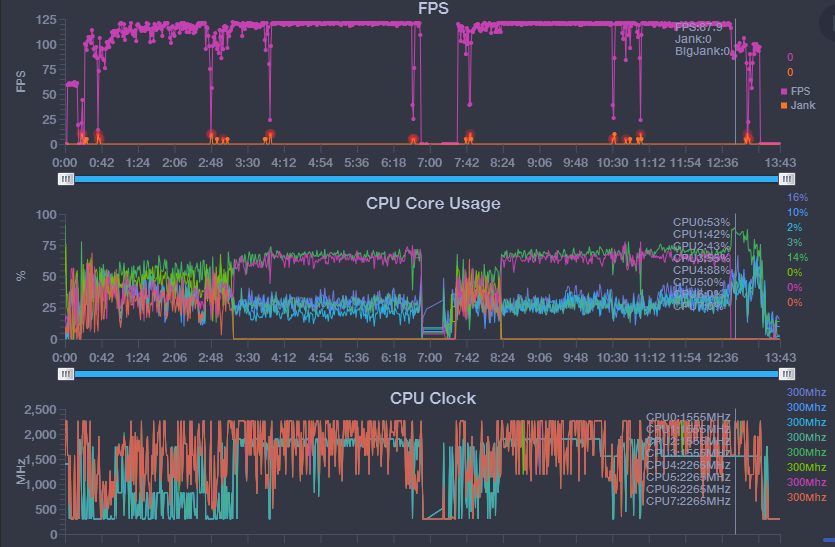Click the rotated FPS y-axis title

pos(21,81)
